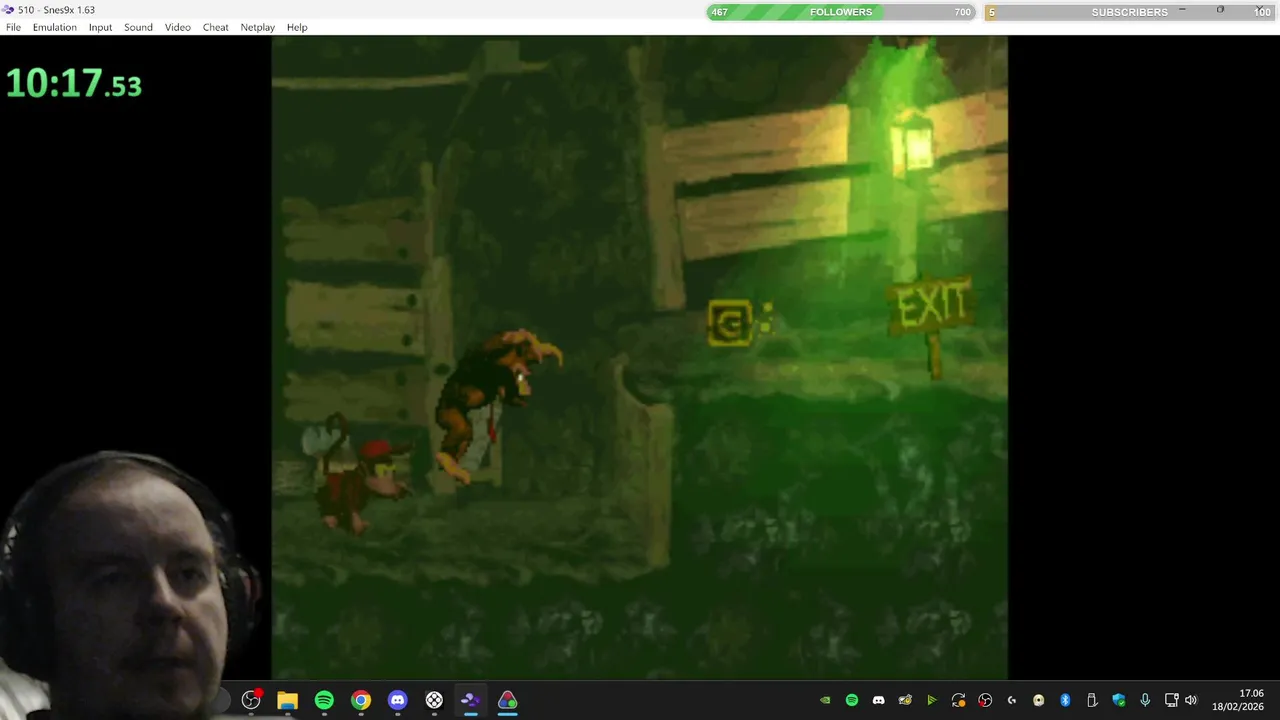Open the OBS tray icon
Image resolution: width=1280 pixels, height=720 pixels.
coord(985,700)
